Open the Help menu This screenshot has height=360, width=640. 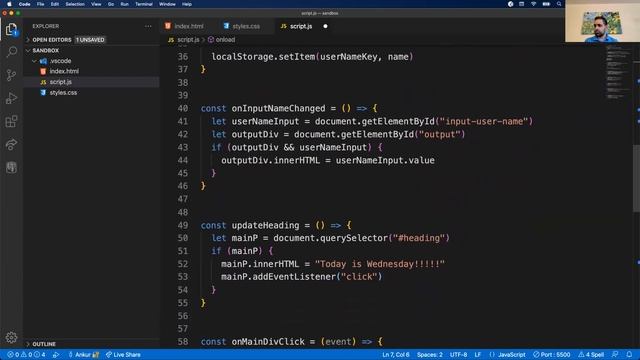[187, 4]
